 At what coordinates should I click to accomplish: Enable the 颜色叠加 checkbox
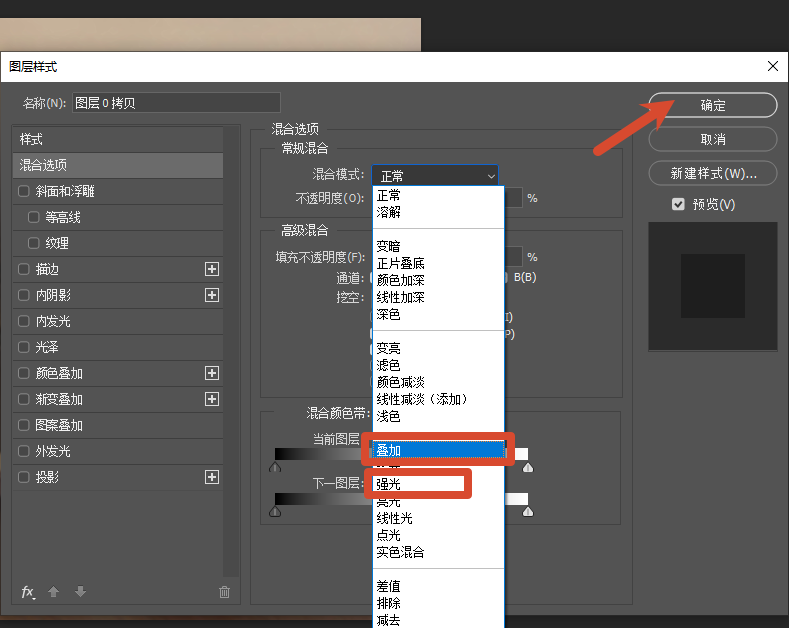24,373
